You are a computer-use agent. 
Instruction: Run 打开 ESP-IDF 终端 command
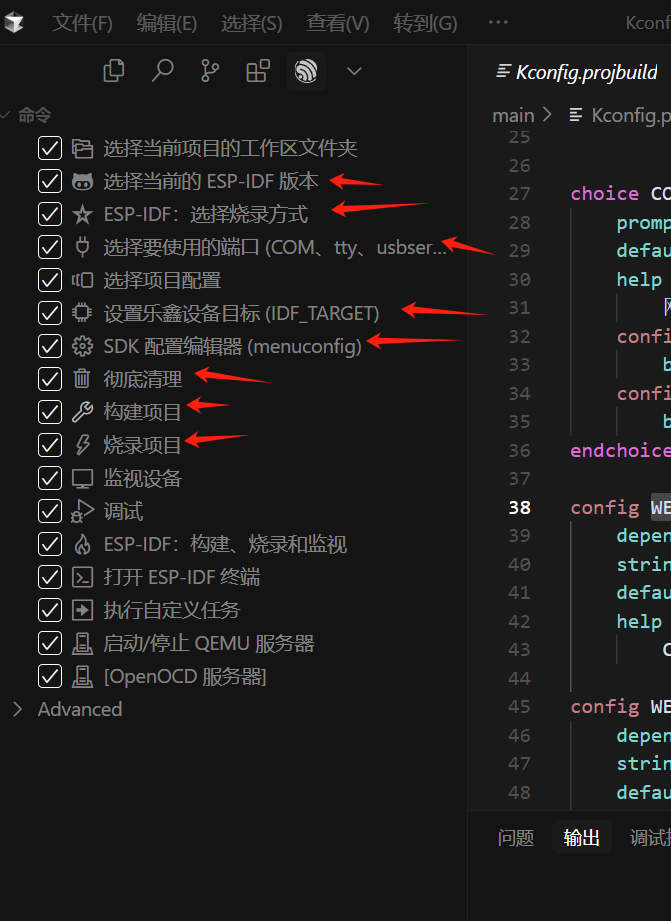182,577
